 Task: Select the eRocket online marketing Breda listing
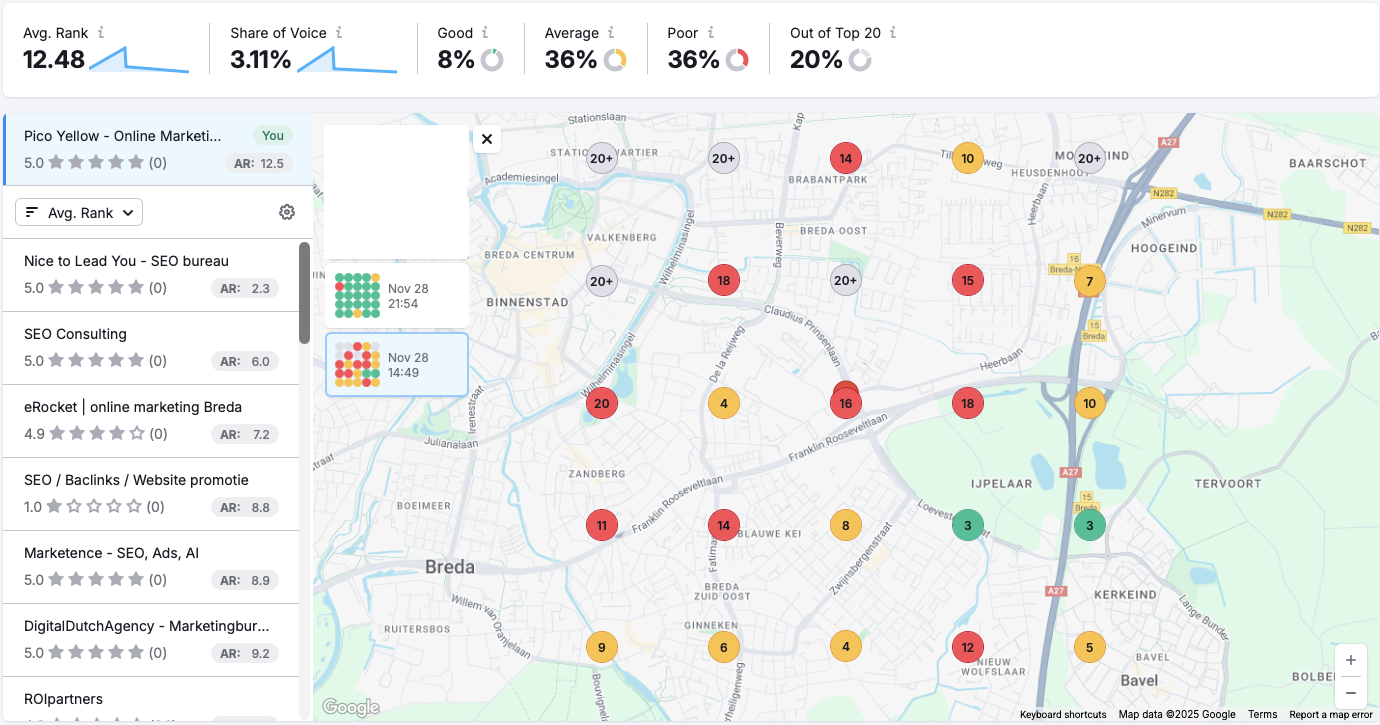coord(150,420)
